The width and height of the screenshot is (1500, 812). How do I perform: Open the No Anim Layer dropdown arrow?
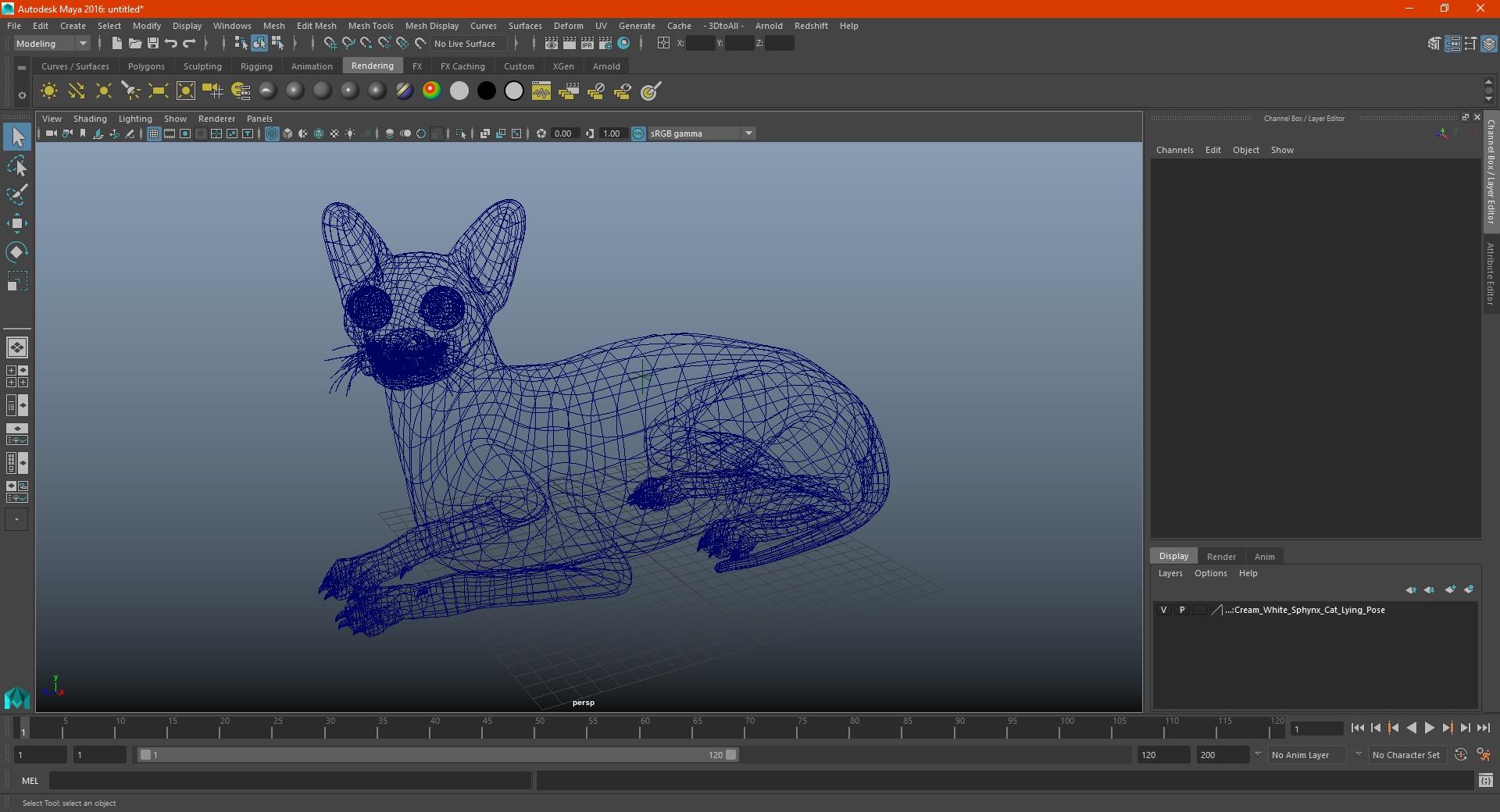click(x=1258, y=754)
